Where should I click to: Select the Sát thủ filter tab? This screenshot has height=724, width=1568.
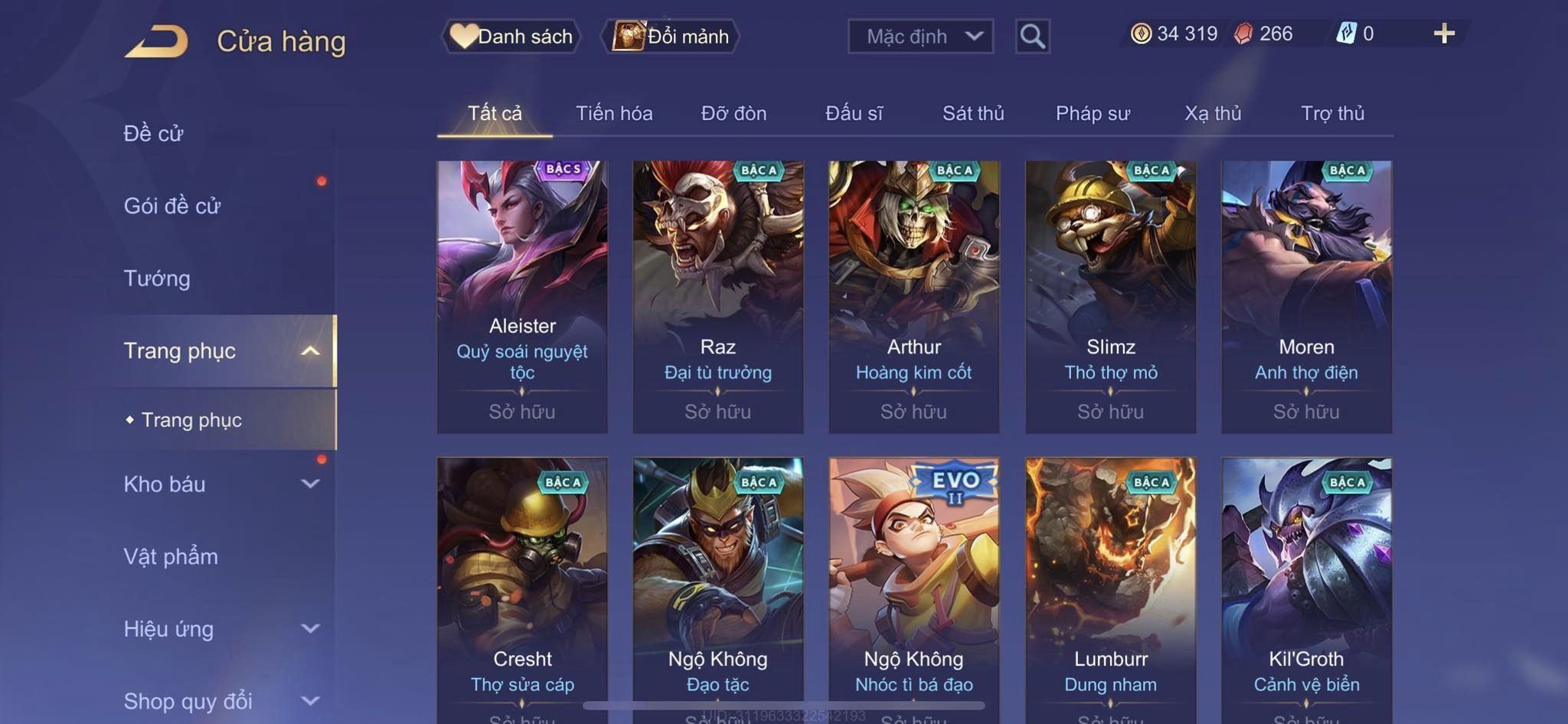pos(973,113)
